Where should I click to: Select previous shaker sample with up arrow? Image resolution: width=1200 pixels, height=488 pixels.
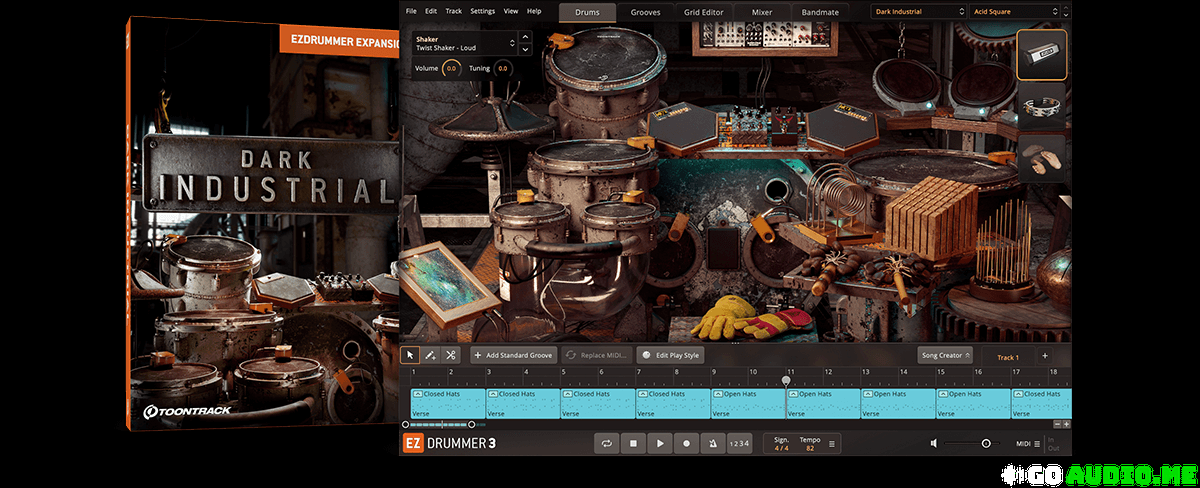[526, 39]
